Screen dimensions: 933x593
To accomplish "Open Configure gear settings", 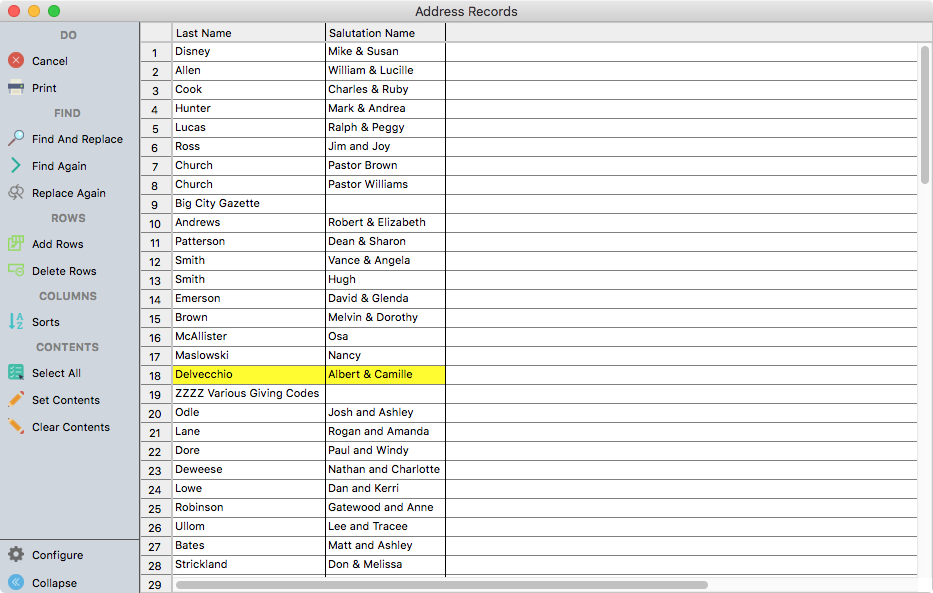I will click(x=16, y=555).
